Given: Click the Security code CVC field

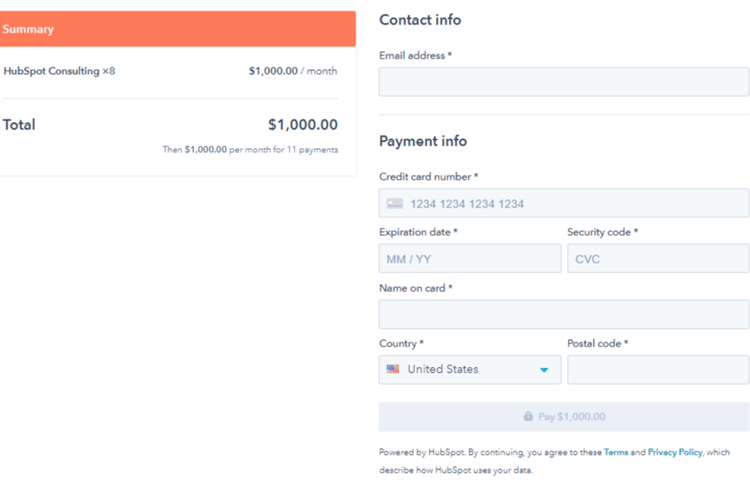Looking at the screenshot, I should (657, 259).
